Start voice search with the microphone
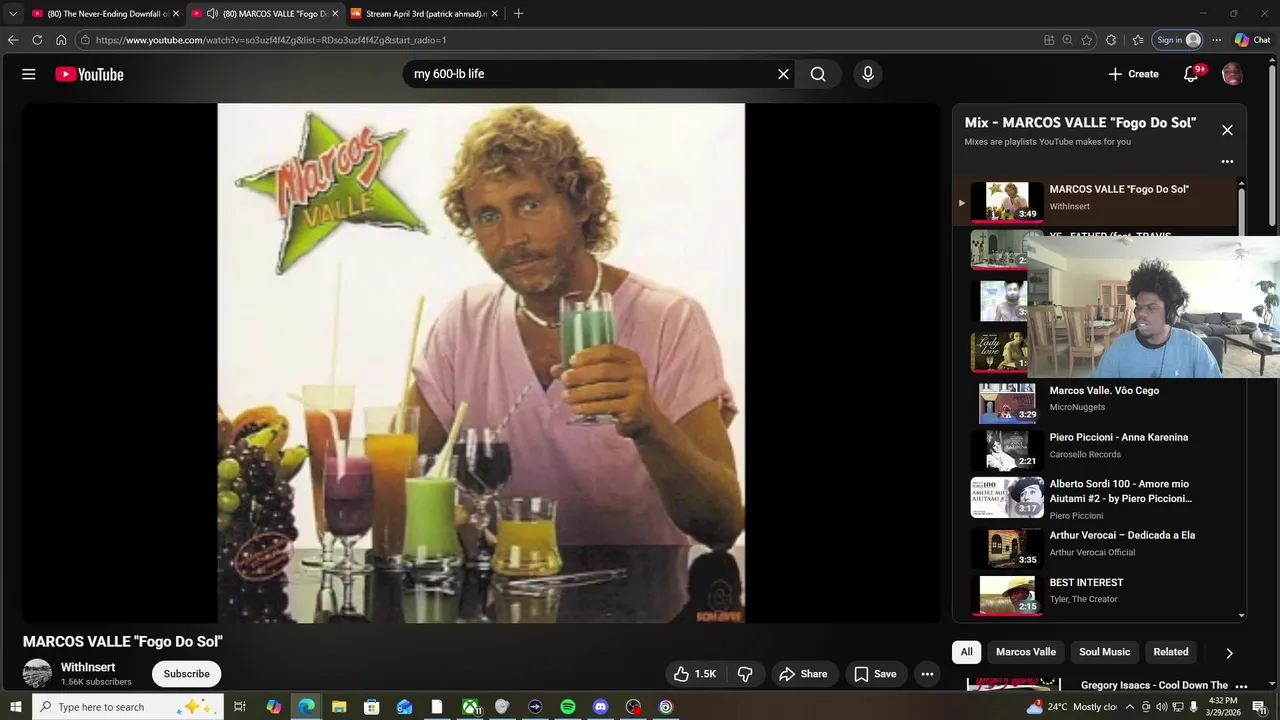Viewport: 1280px width, 720px height. tap(867, 74)
